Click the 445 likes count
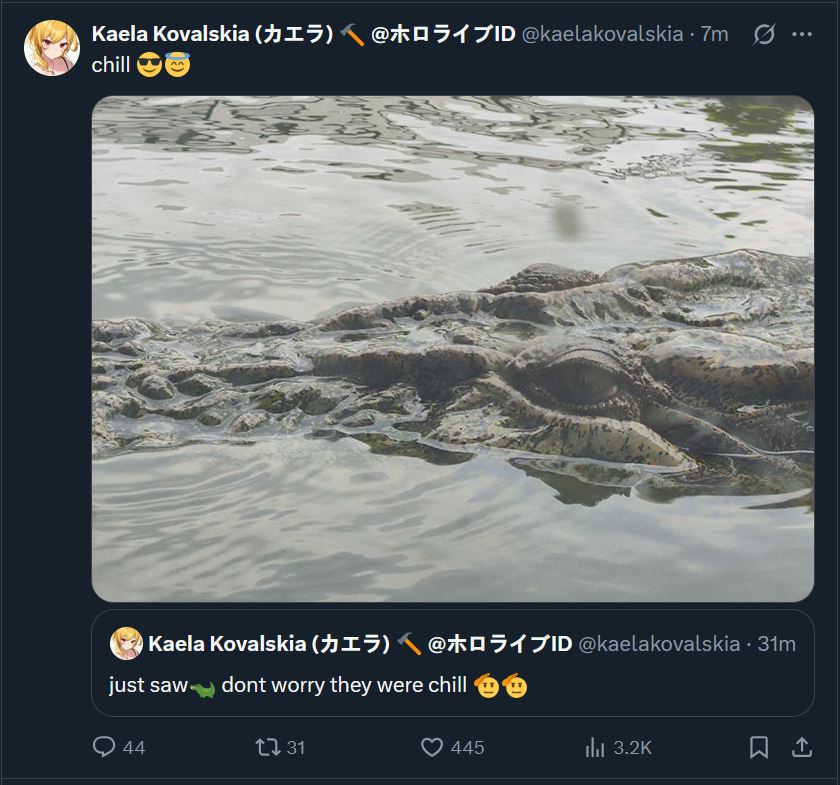840x785 pixels. click(x=467, y=747)
